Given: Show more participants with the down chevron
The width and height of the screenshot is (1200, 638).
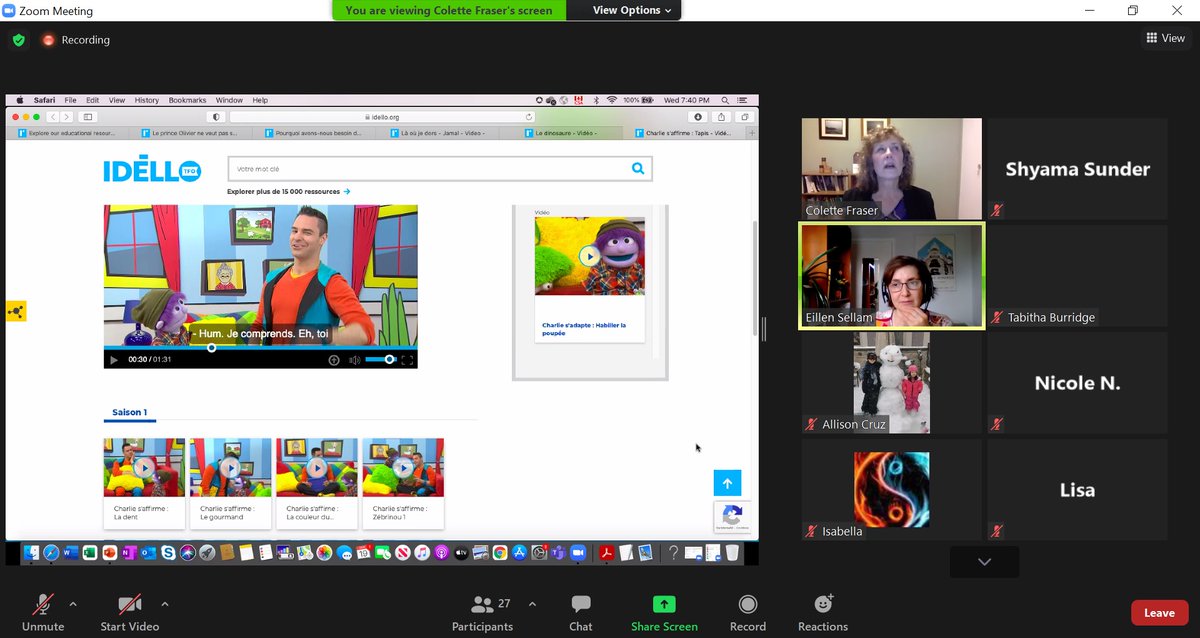Looking at the screenshot, I should [984, 562].
